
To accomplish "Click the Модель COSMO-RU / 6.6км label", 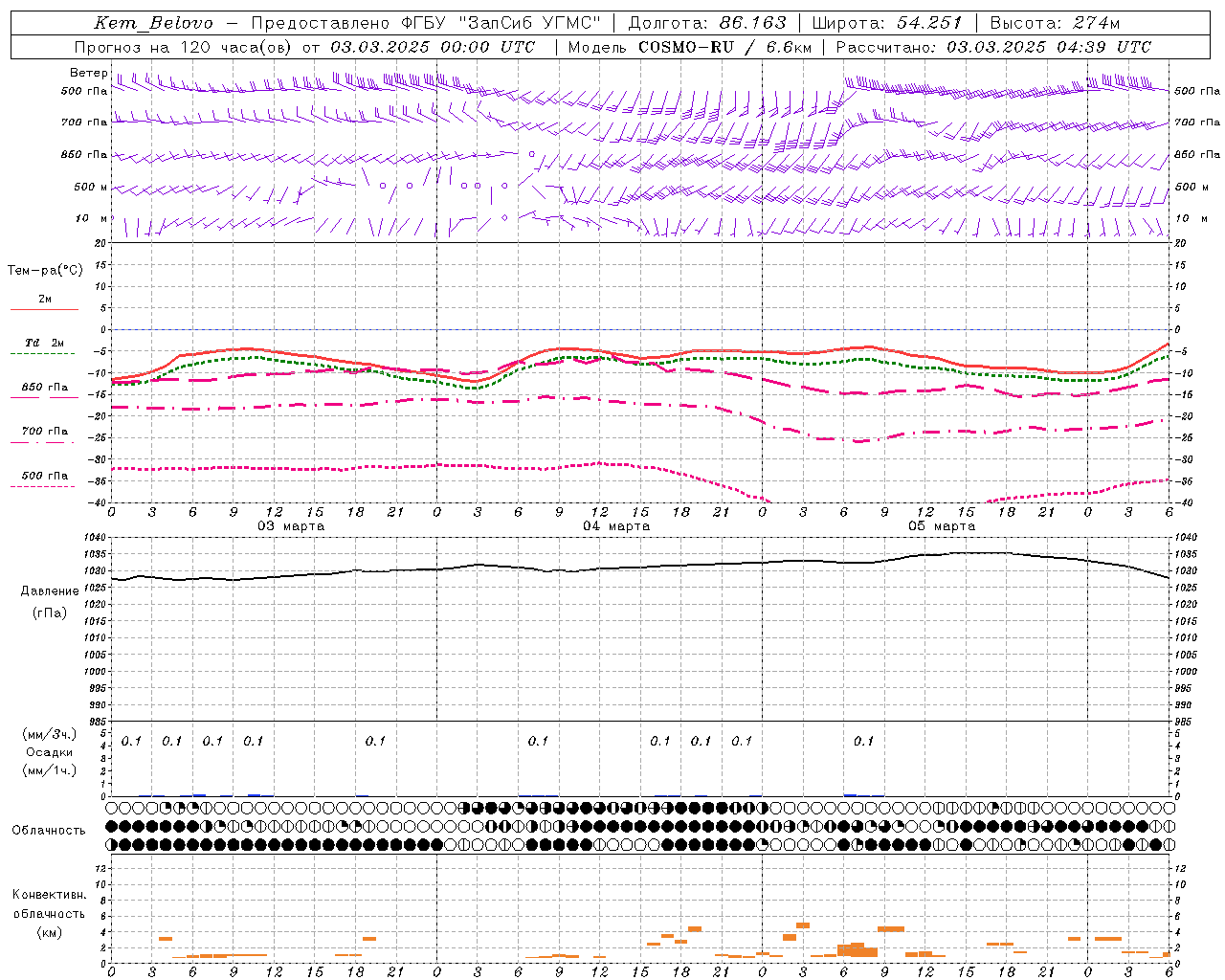I will tap(690, 47).
